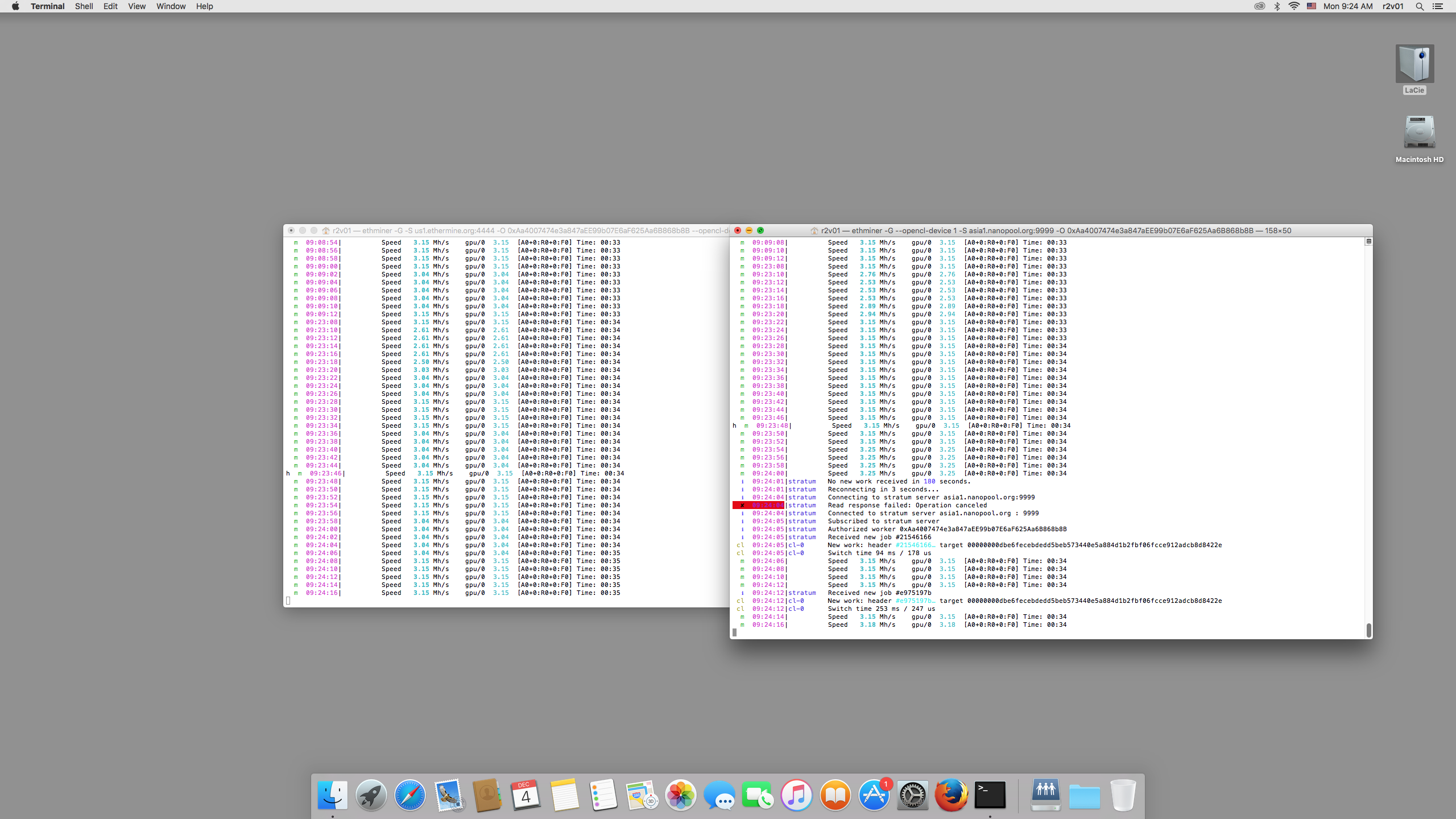Open Launchpad rocket icon

pyautogui.click(x=371, y=795)
